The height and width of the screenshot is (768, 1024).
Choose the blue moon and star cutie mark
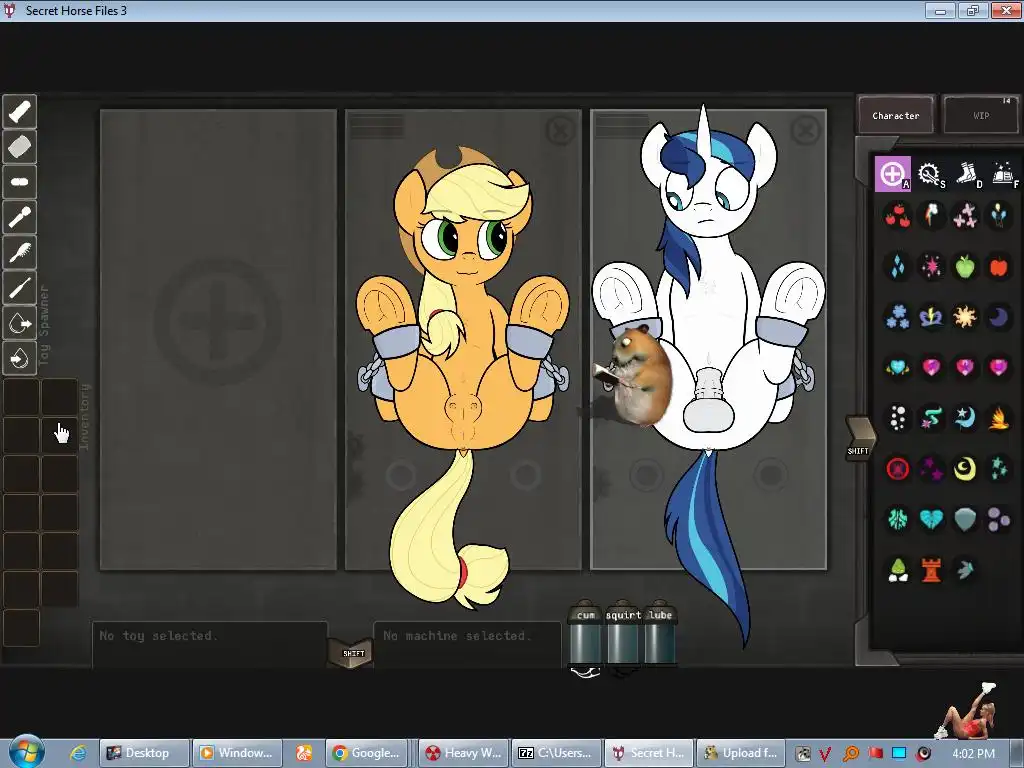[x=965, y=418]
